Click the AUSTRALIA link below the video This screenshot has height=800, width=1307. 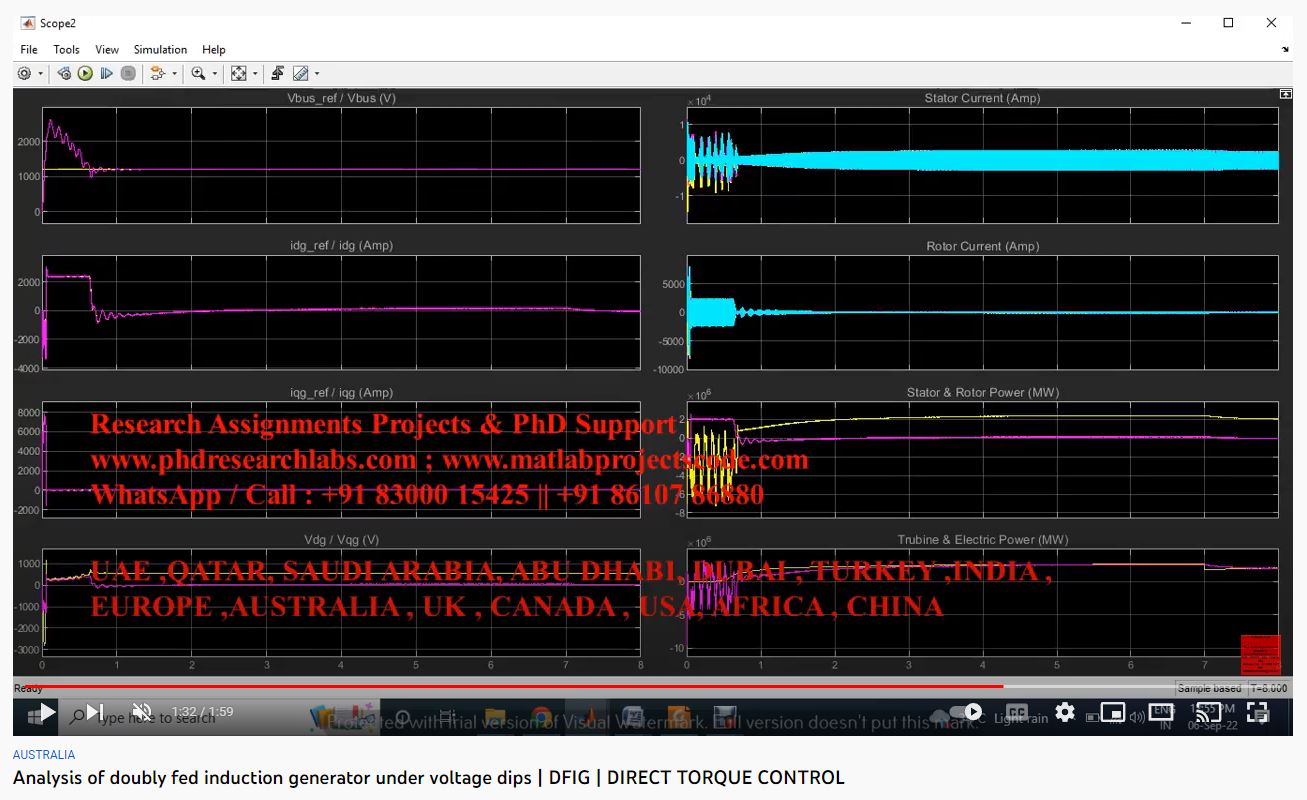(44, 755)
